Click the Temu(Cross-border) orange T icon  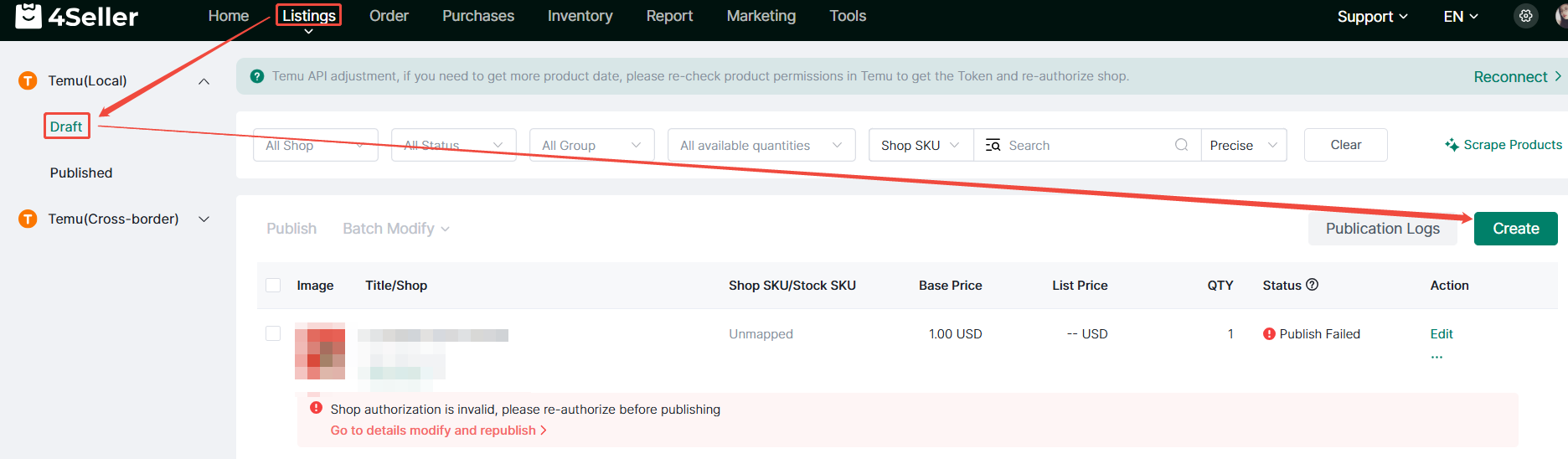click(28, 219)
